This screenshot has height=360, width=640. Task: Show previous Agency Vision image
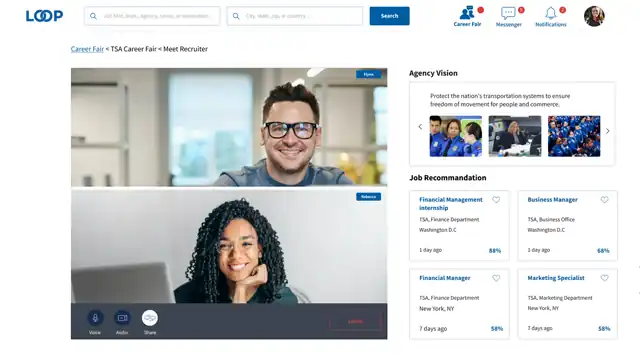tap(420, 127)
